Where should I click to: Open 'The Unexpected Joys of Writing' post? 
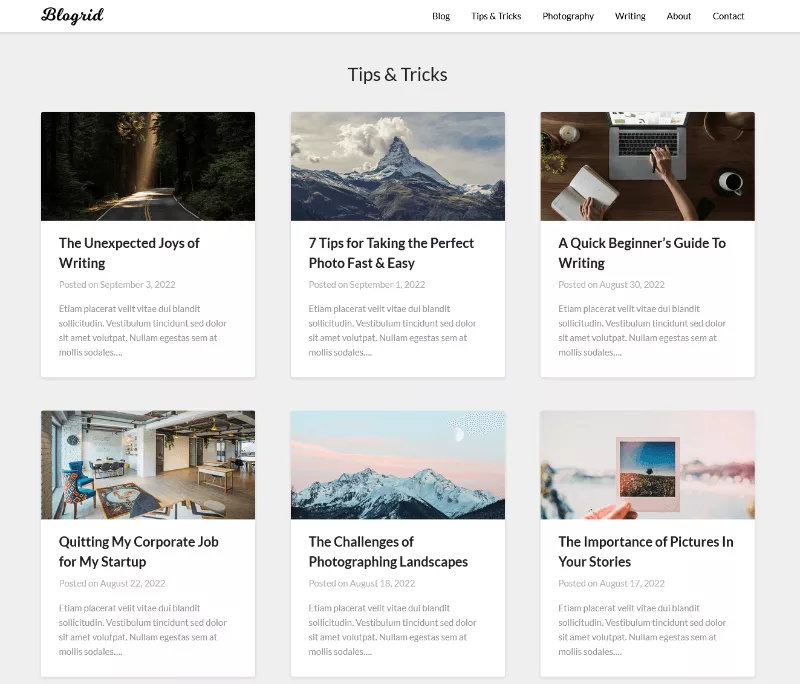tap(129, 252)
